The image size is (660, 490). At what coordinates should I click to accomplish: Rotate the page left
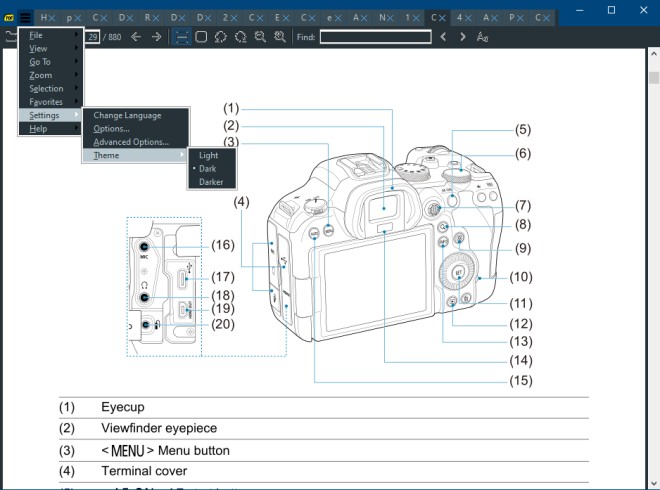[221, 37]
